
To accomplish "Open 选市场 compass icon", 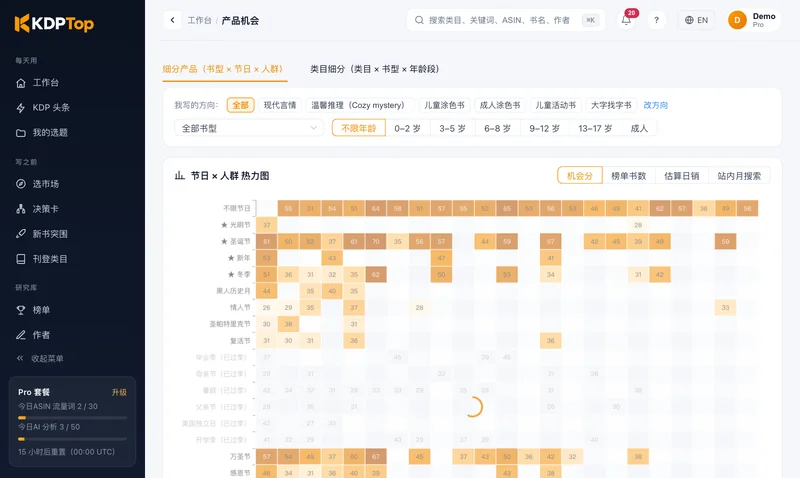I will [x=21, y=184].
